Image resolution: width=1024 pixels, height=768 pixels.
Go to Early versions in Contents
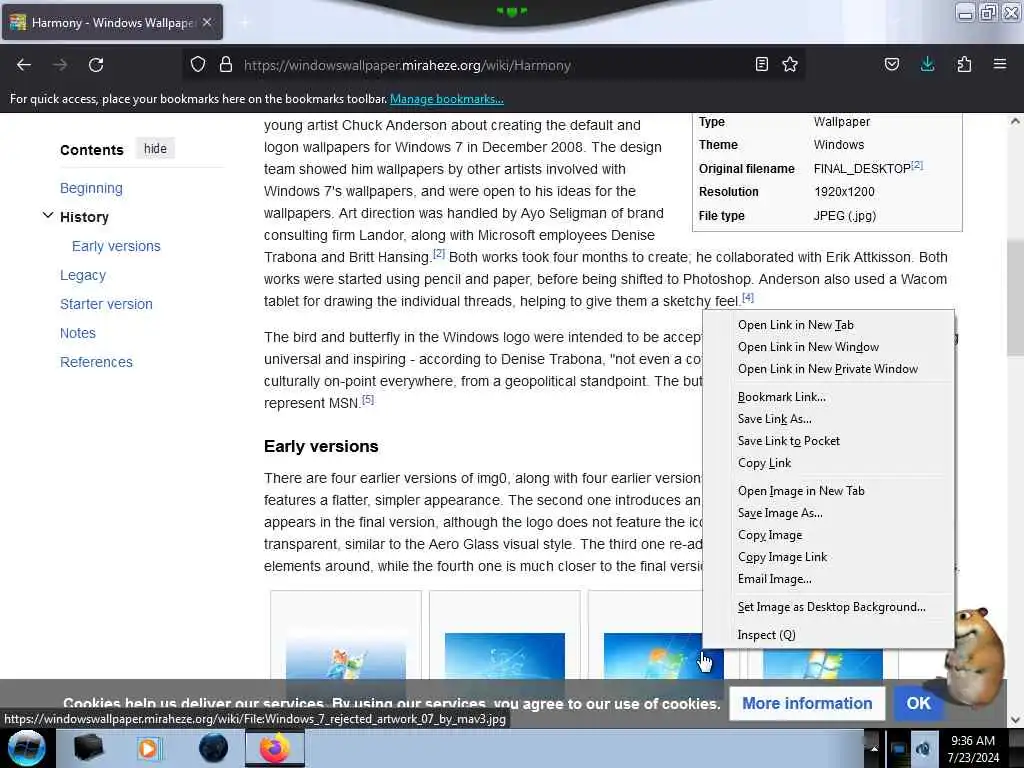(116, 246)
